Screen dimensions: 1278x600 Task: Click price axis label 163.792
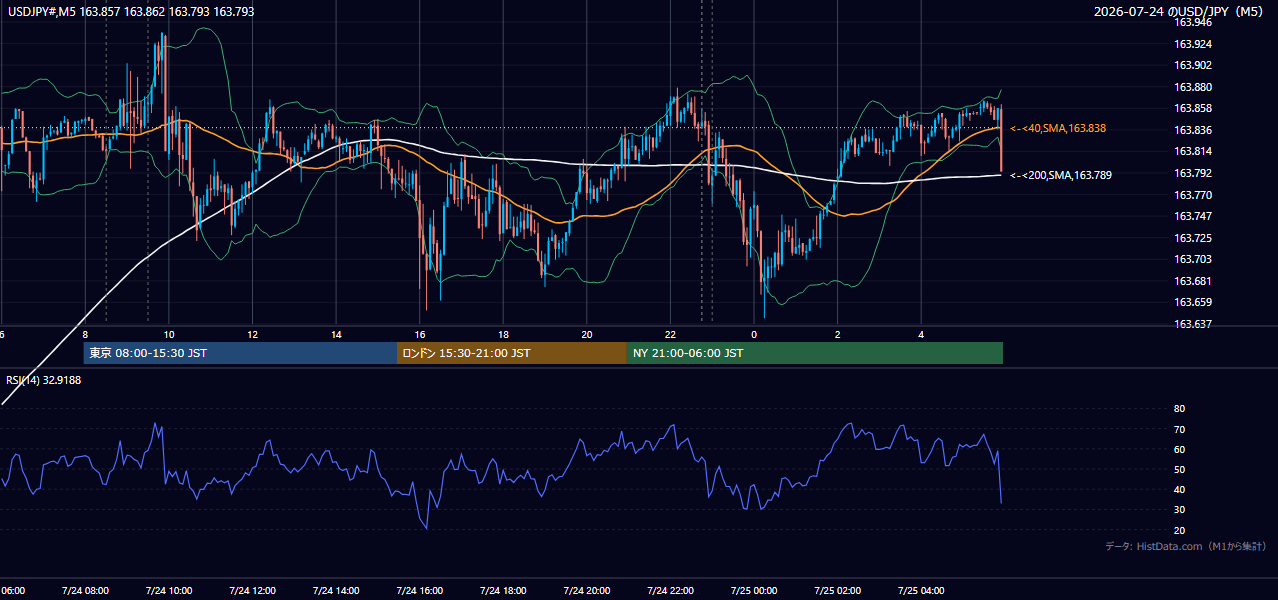pyautogui.click(x=1194, y=173)
